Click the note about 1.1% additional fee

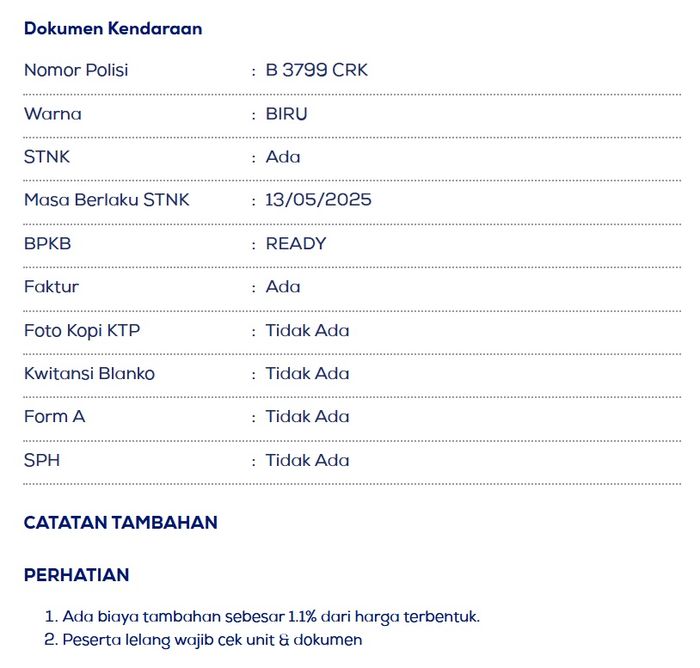point(270,616)
